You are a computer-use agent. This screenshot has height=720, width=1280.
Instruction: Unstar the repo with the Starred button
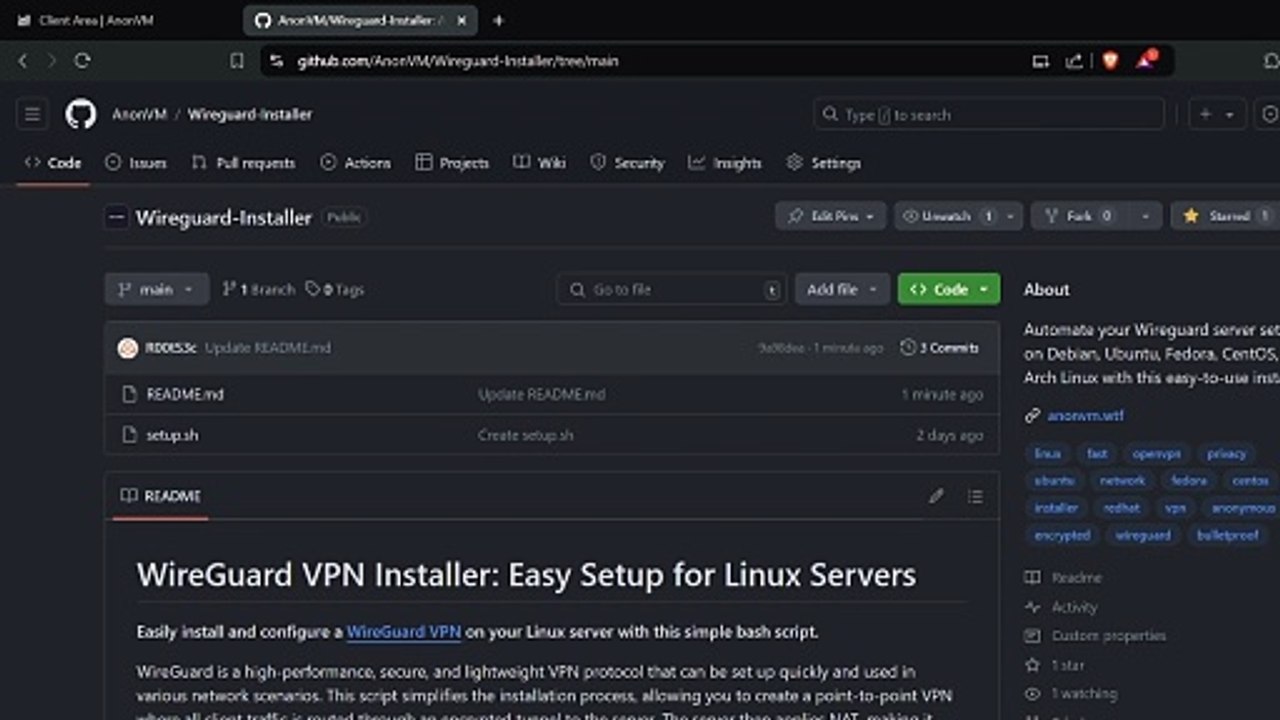coord(1226,216)
